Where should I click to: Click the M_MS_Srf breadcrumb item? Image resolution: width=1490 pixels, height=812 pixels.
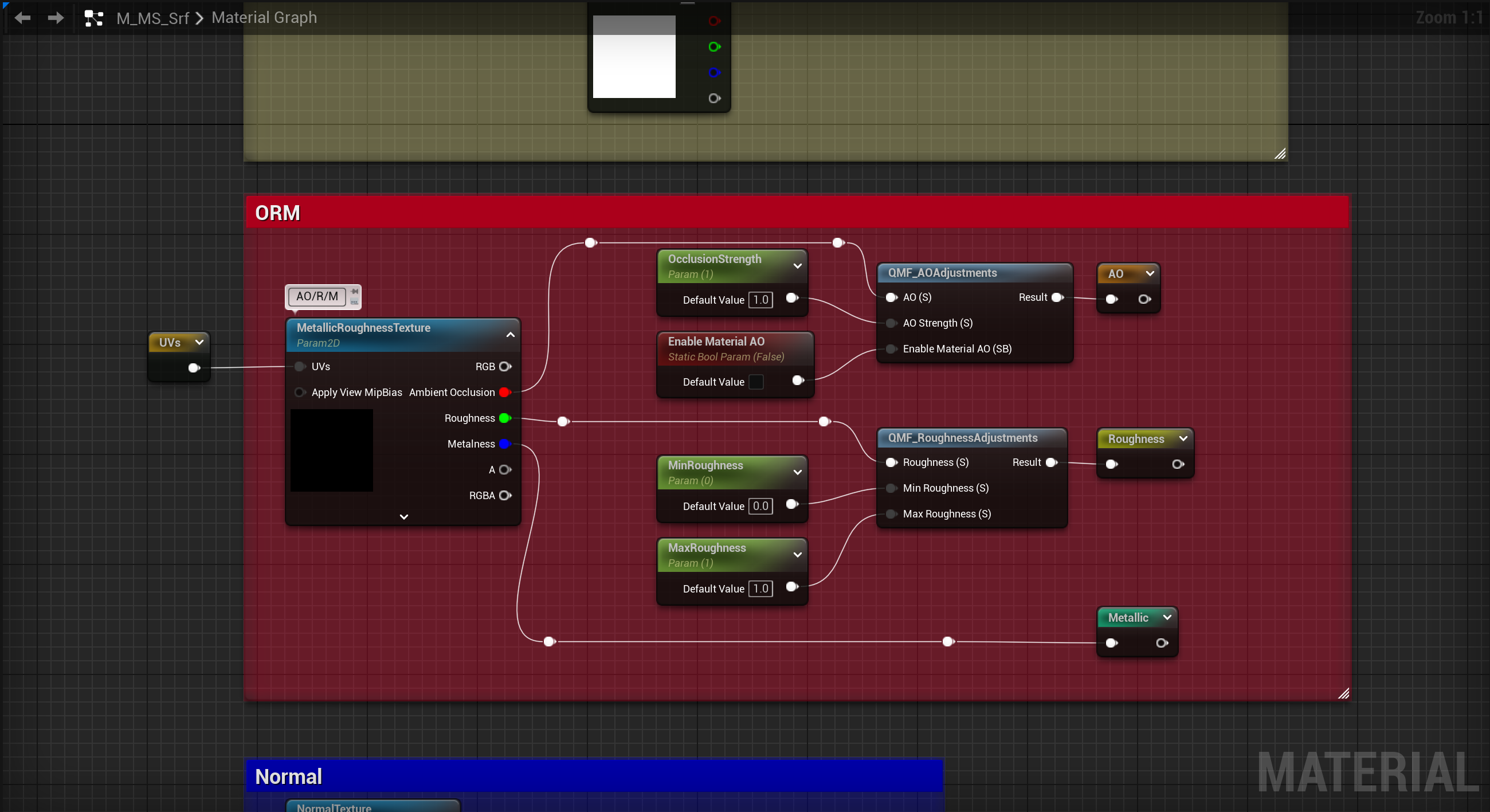point(152,18)
